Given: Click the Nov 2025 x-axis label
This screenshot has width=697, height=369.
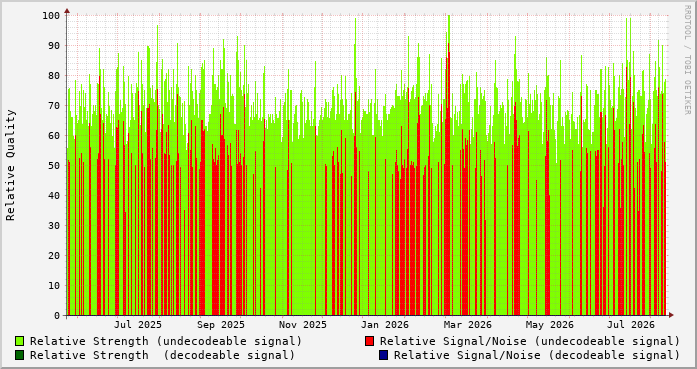Looking at the screenshot, I should click(x=303, y=325).
